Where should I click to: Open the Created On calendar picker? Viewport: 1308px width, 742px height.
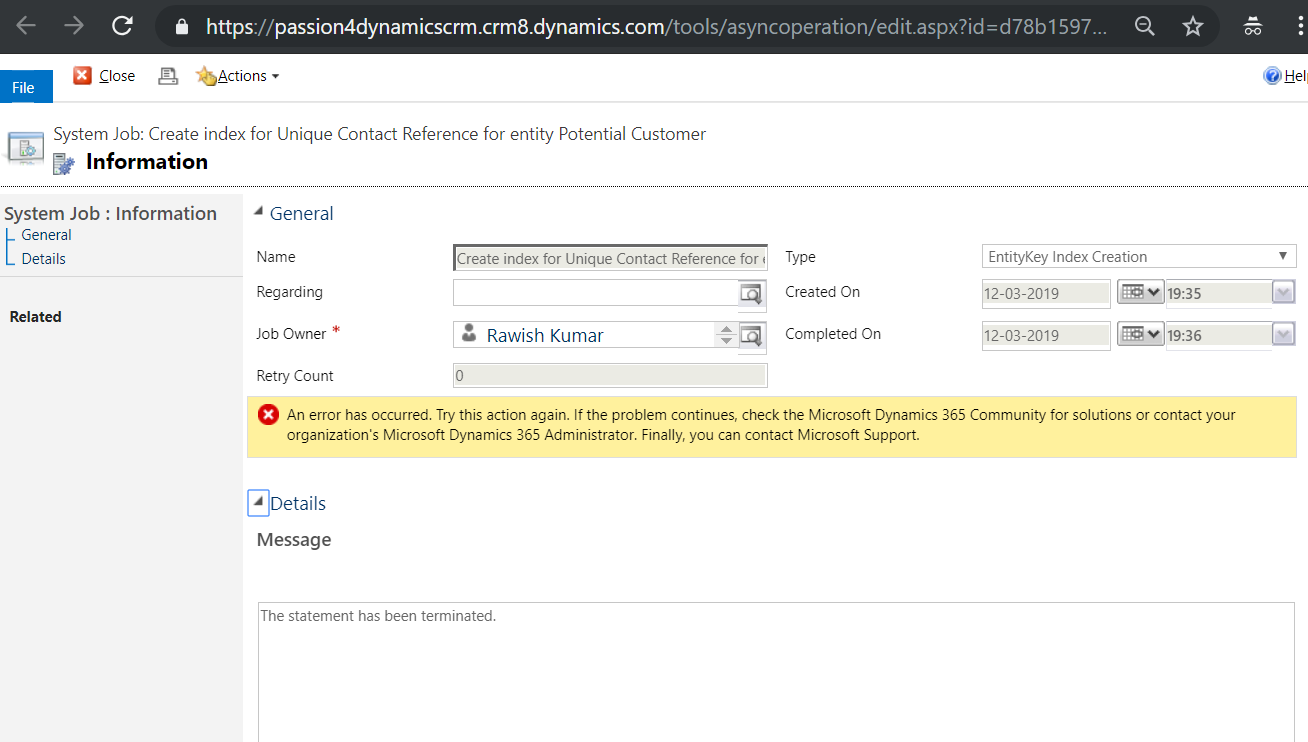click(x=1139, y=293)
